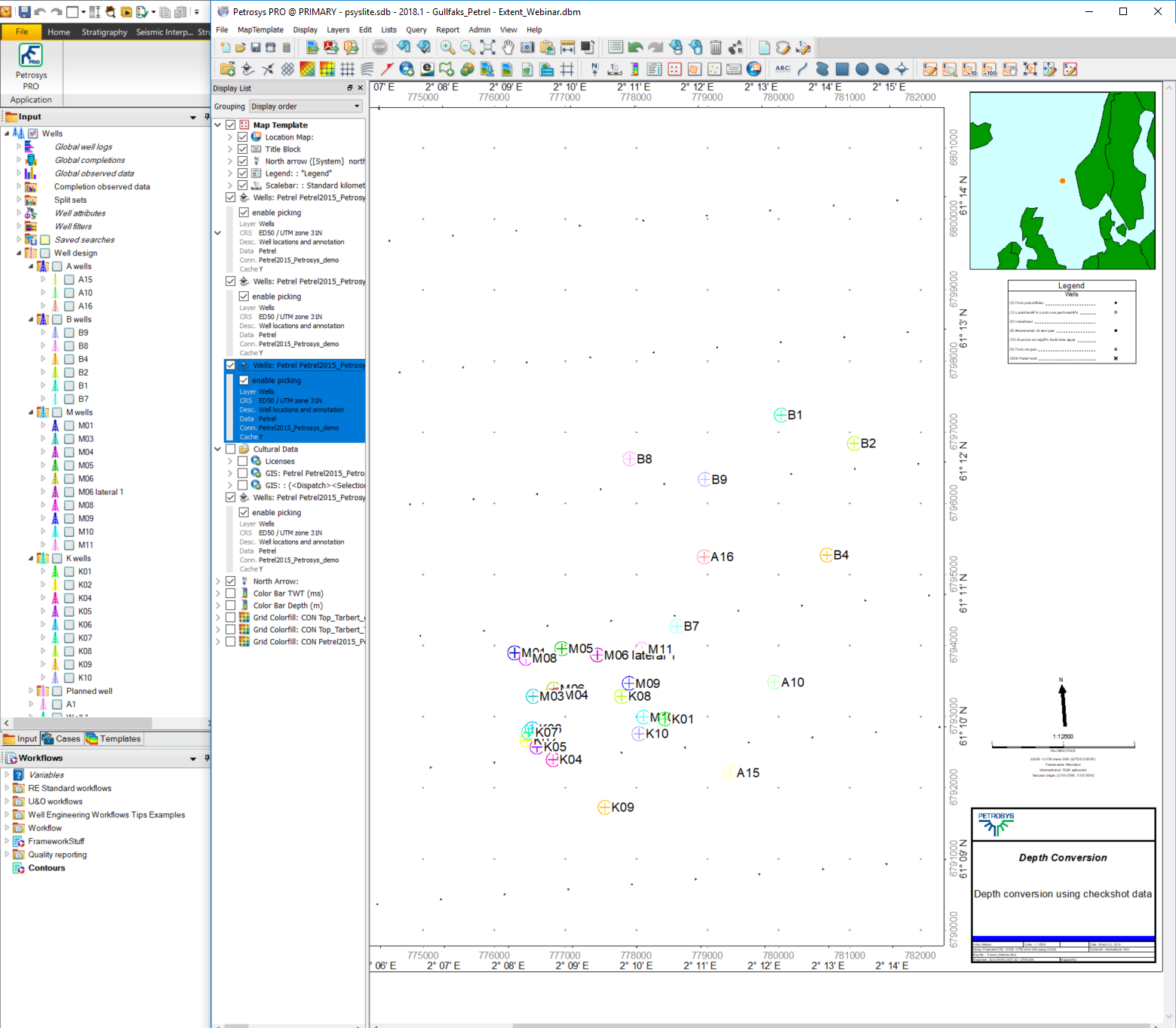Click the Zoom to full extent icon
The image size is (1176, 1028).
pyautogui.click(x=487, y=48)
